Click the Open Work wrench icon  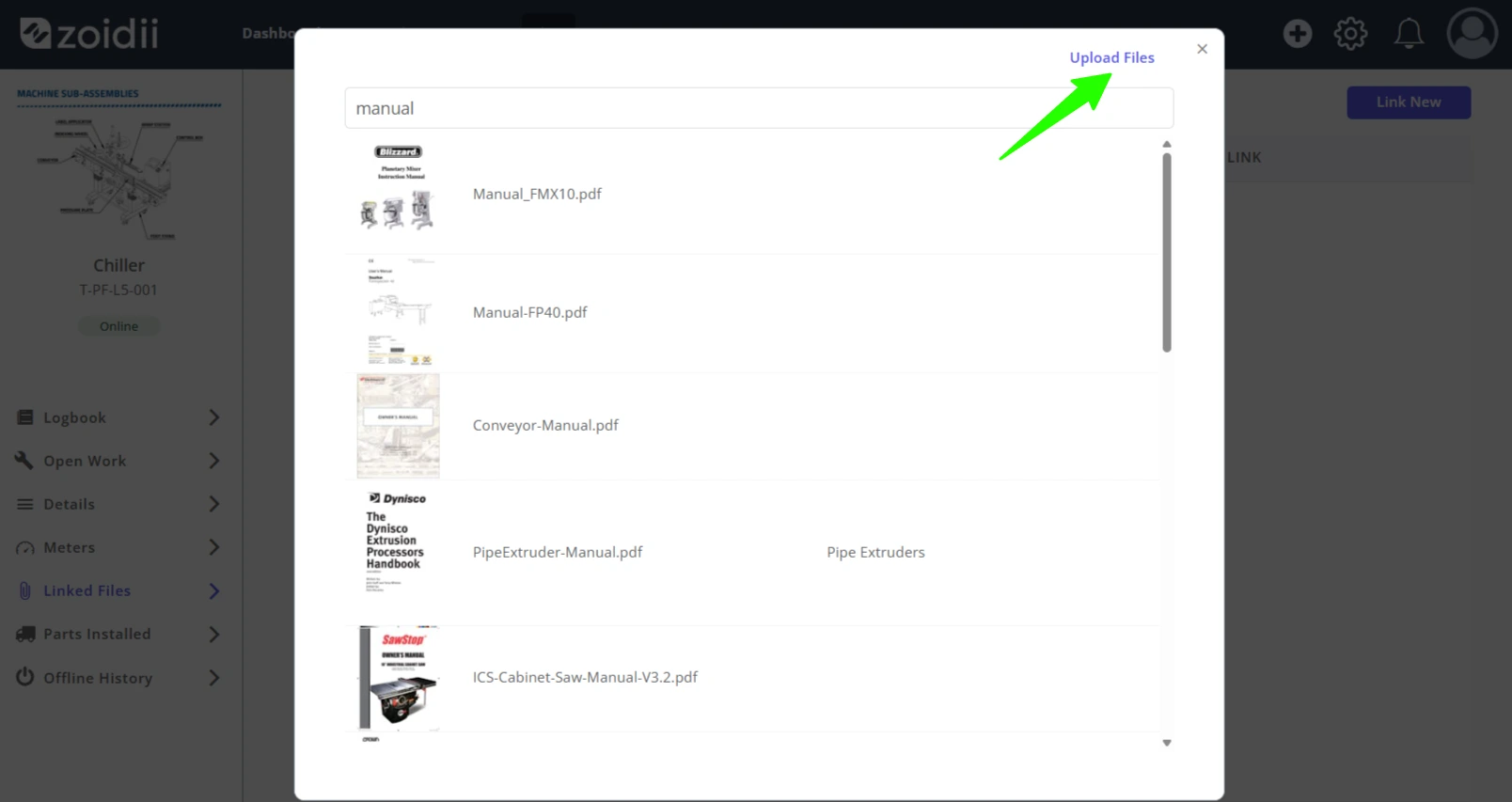coord(24,461)
